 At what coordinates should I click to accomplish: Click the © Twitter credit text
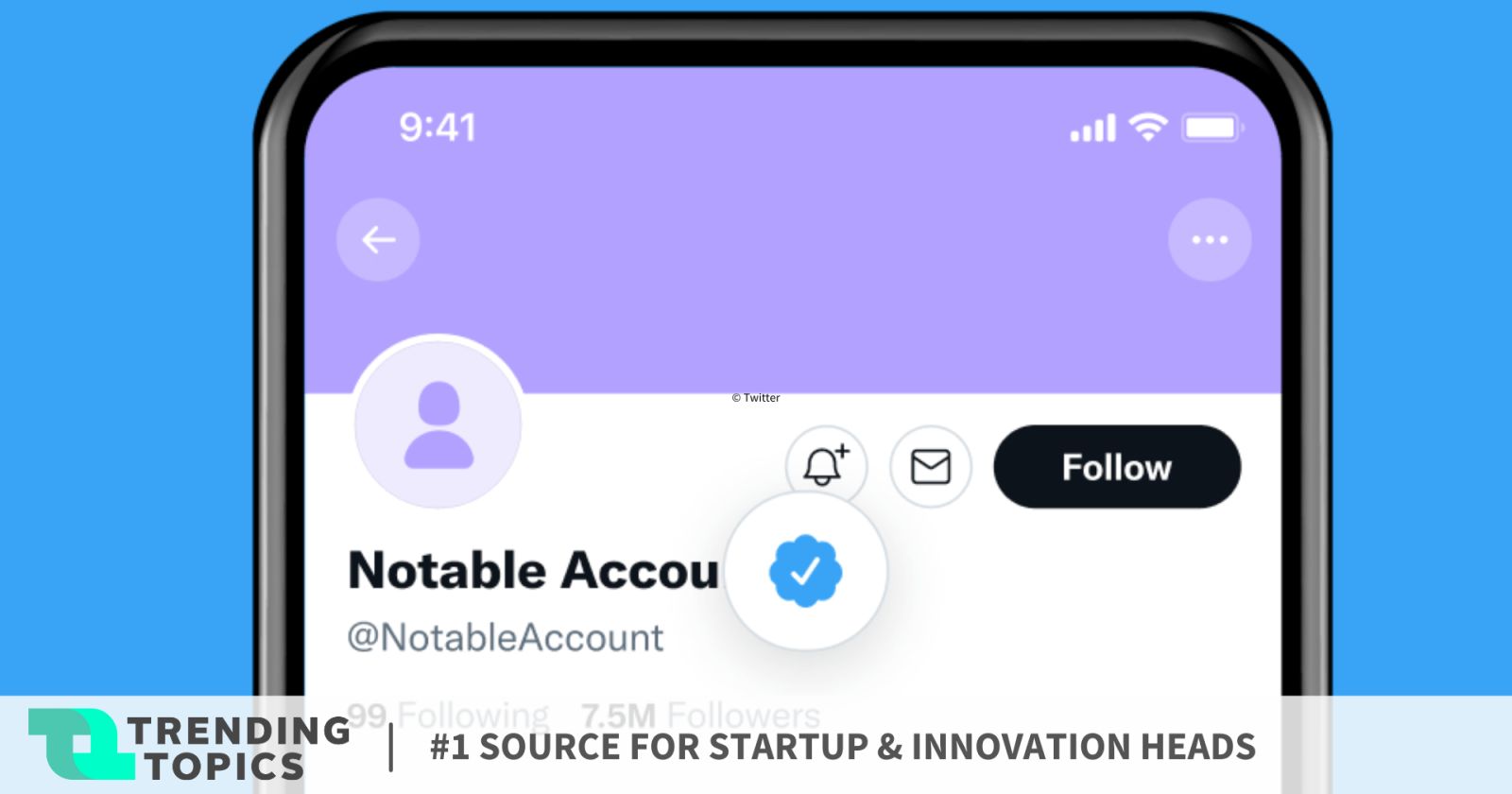point(756,398)
